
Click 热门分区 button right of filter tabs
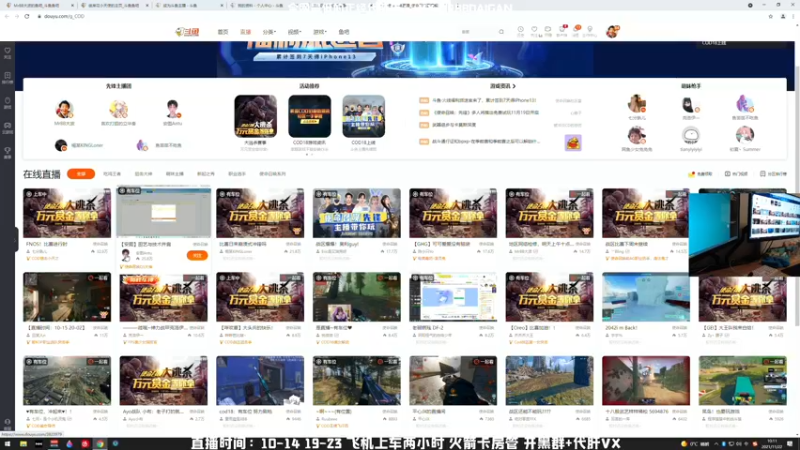(x=736, y=174)
